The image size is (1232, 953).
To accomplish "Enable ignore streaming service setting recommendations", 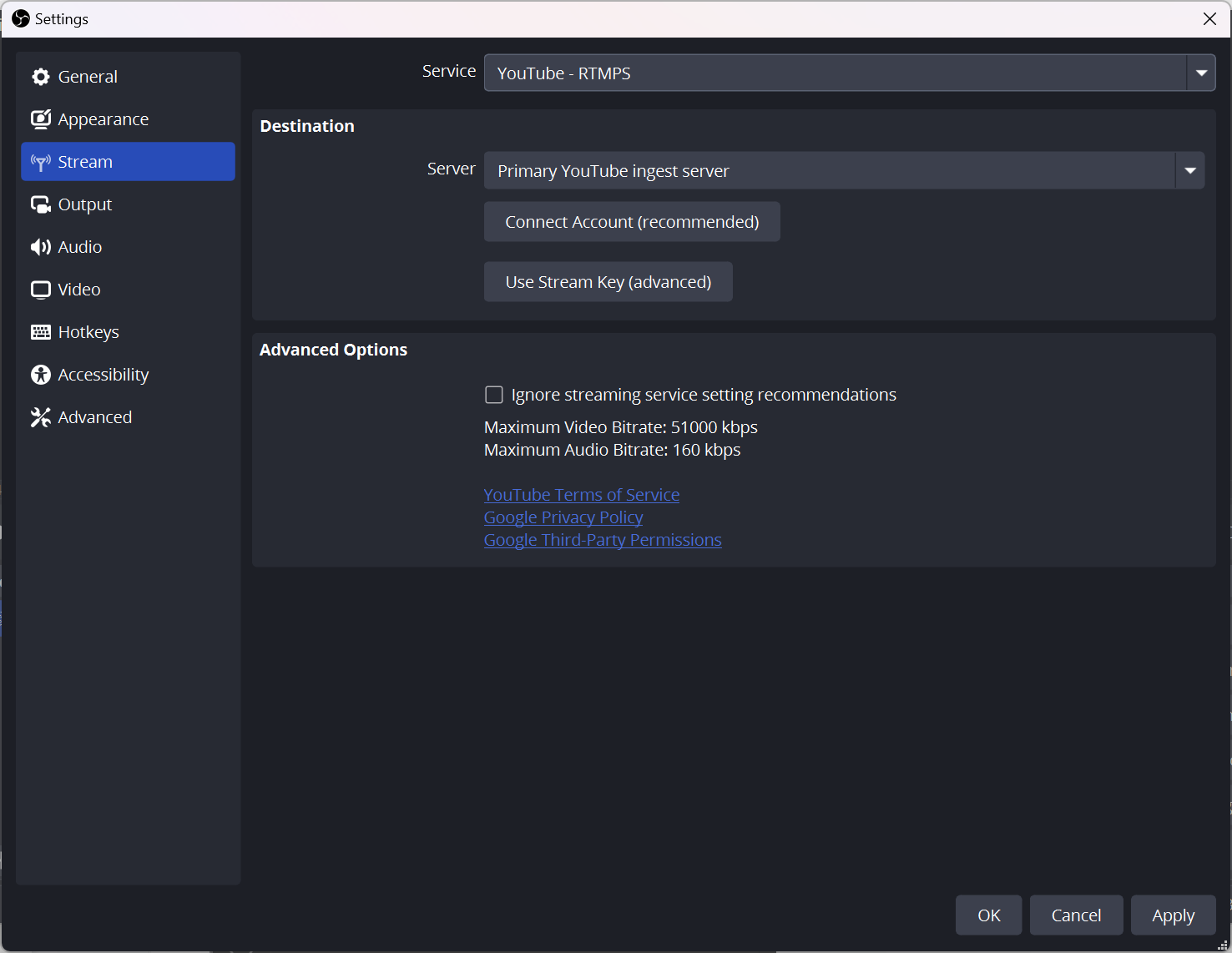I will tap(493, 394).
